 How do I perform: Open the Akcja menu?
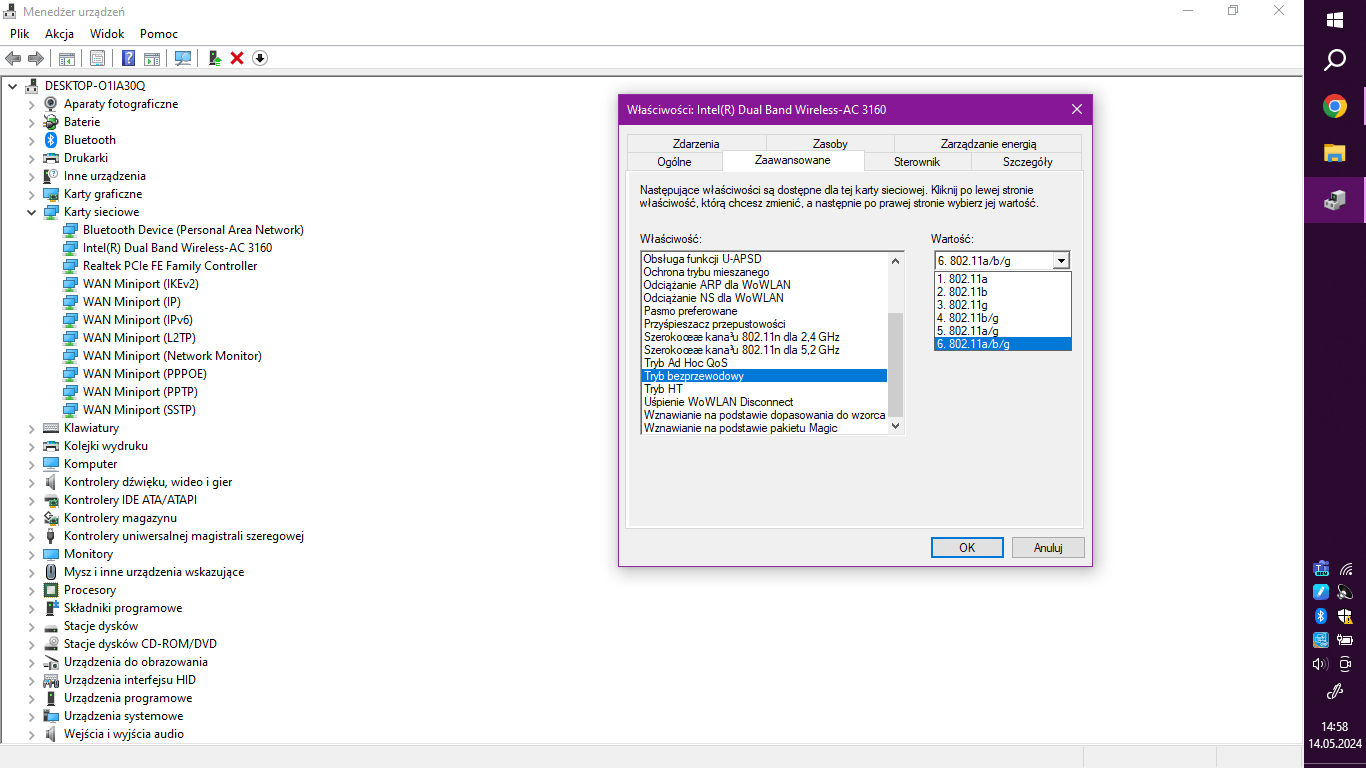pyautogui.click(x=60, y=33)
